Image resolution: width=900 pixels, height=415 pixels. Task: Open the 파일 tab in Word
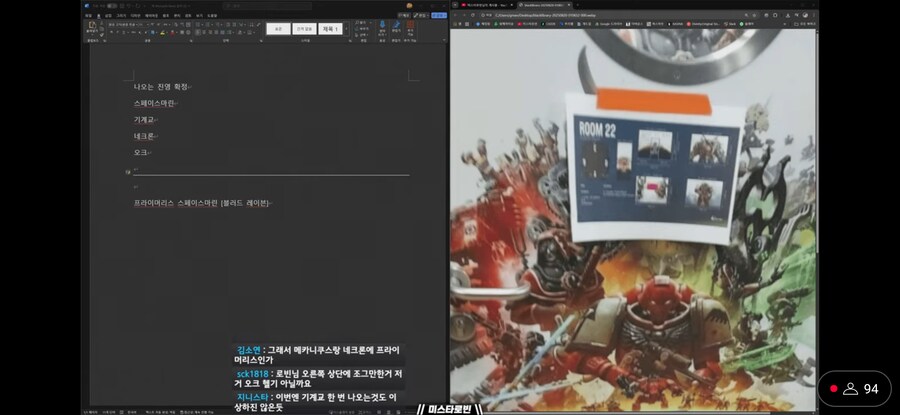(88, 15)
